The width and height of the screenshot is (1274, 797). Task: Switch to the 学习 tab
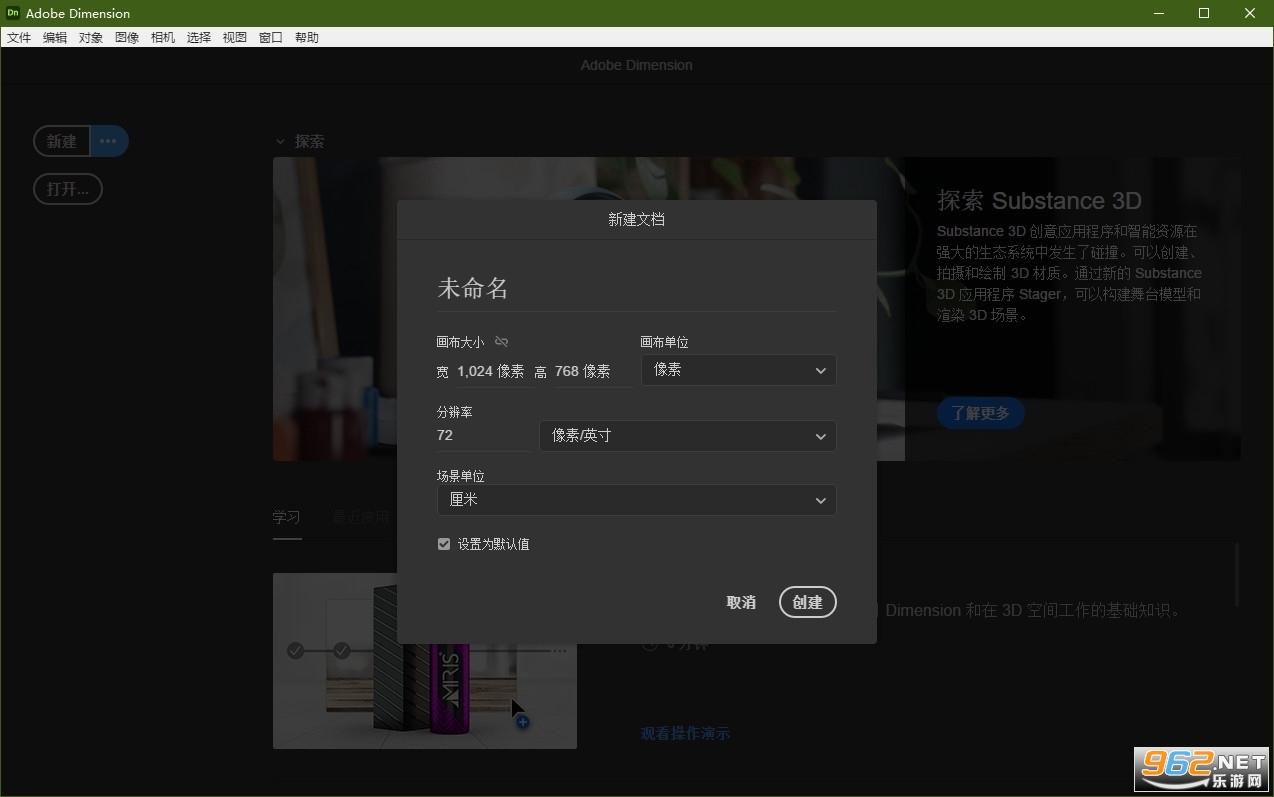(287, 517)
